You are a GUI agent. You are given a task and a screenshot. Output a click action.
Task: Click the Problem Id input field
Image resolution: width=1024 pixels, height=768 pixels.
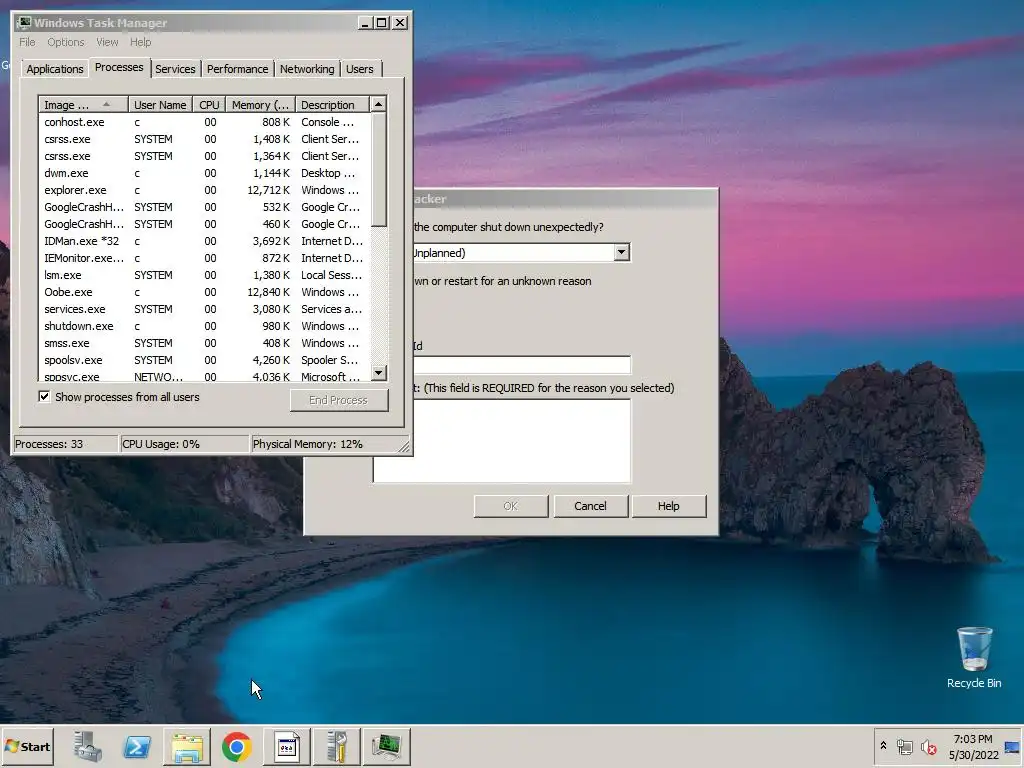[521, 364]
